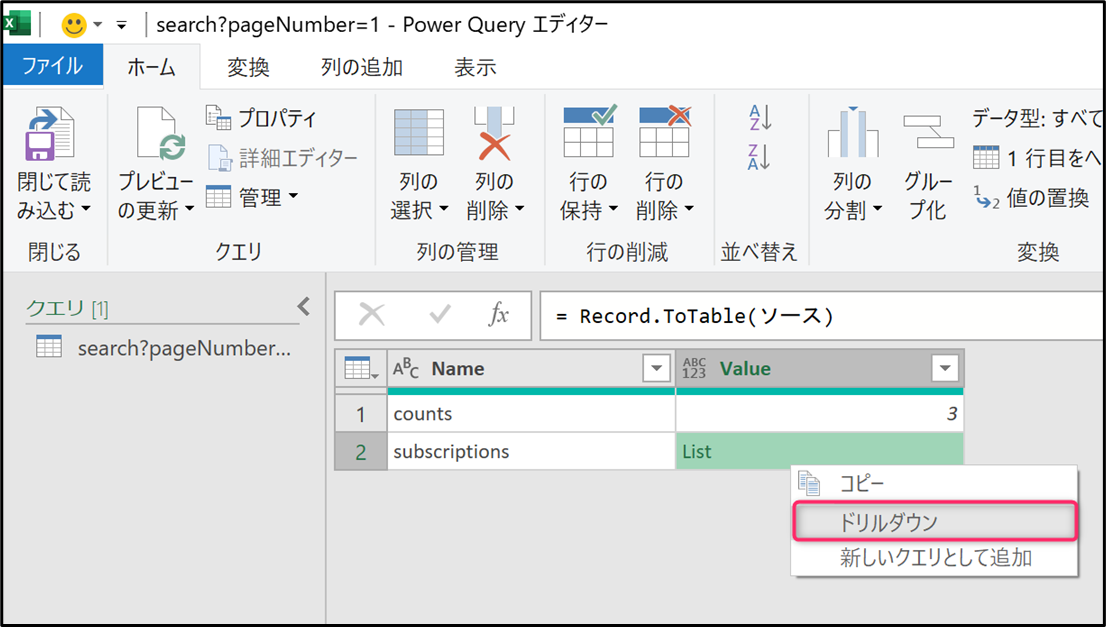
Task: Click the Excel logo icon in title bar
Action: 18,25
